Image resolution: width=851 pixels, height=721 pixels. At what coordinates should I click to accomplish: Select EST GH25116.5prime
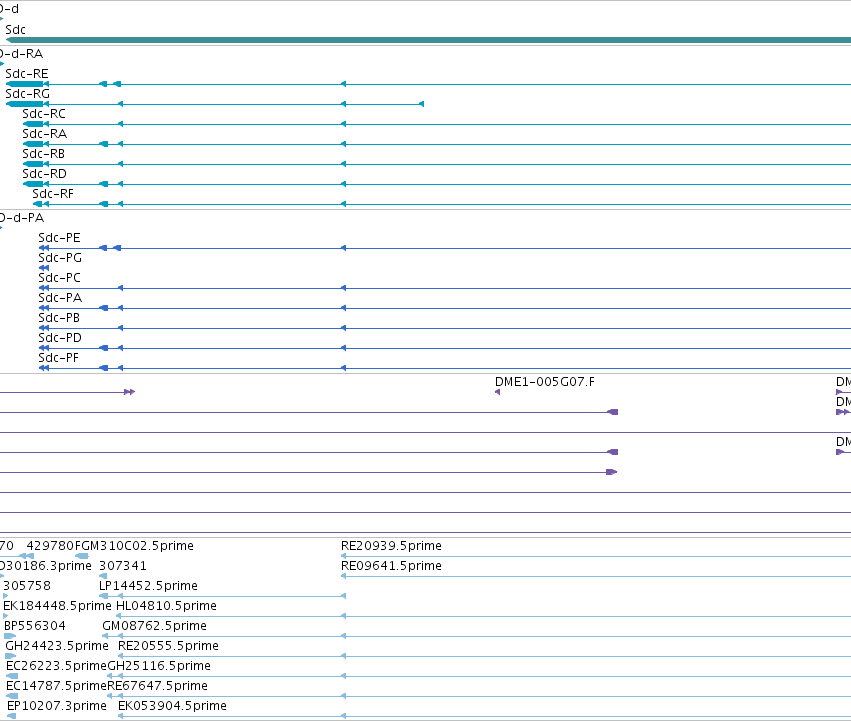coord(159,666)
